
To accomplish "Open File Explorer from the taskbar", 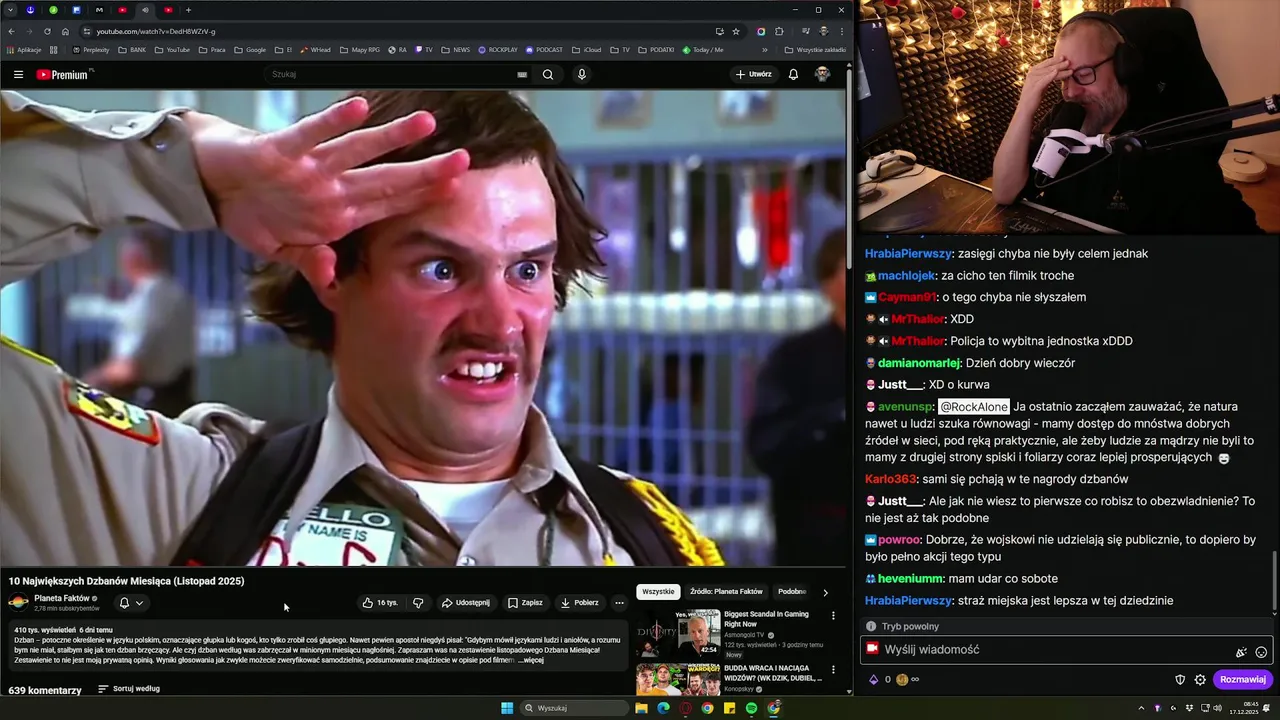I will (641, 708).
